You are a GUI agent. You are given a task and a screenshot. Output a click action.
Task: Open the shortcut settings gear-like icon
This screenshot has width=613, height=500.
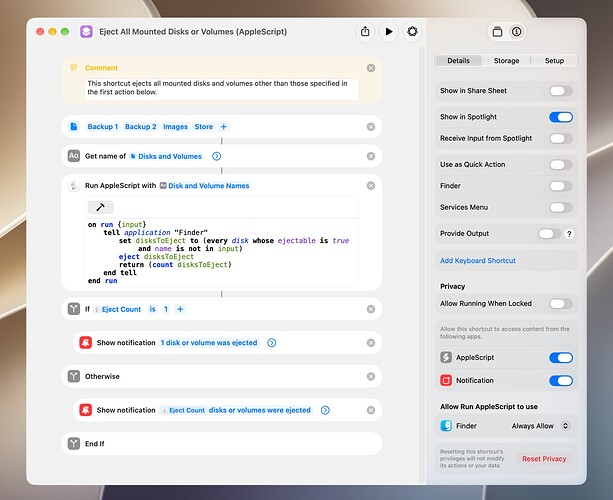(x=412, y=31)
